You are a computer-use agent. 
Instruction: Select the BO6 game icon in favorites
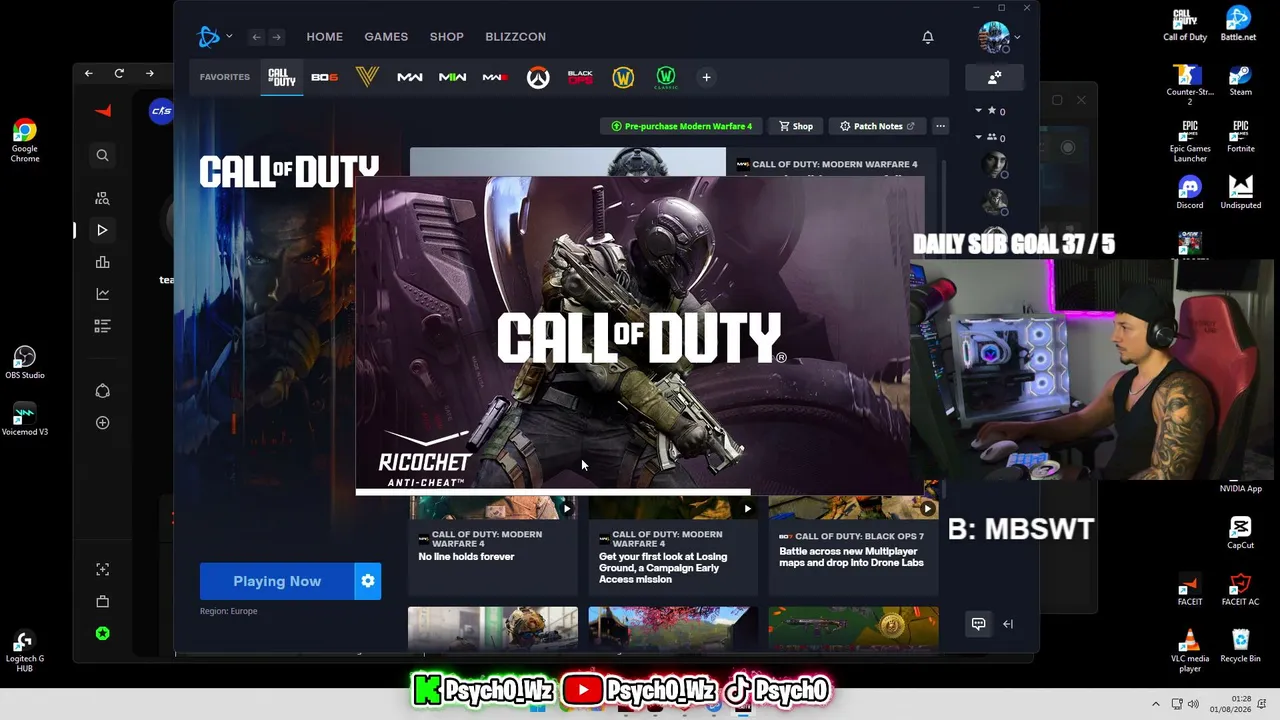coord(324,77)
